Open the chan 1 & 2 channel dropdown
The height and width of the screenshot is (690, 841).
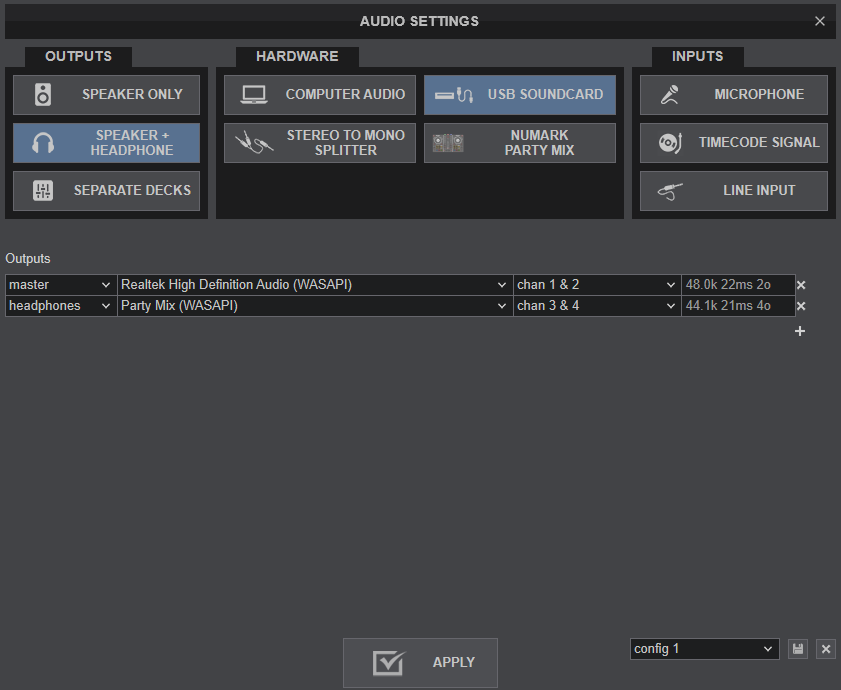click(x=597, y=285)
